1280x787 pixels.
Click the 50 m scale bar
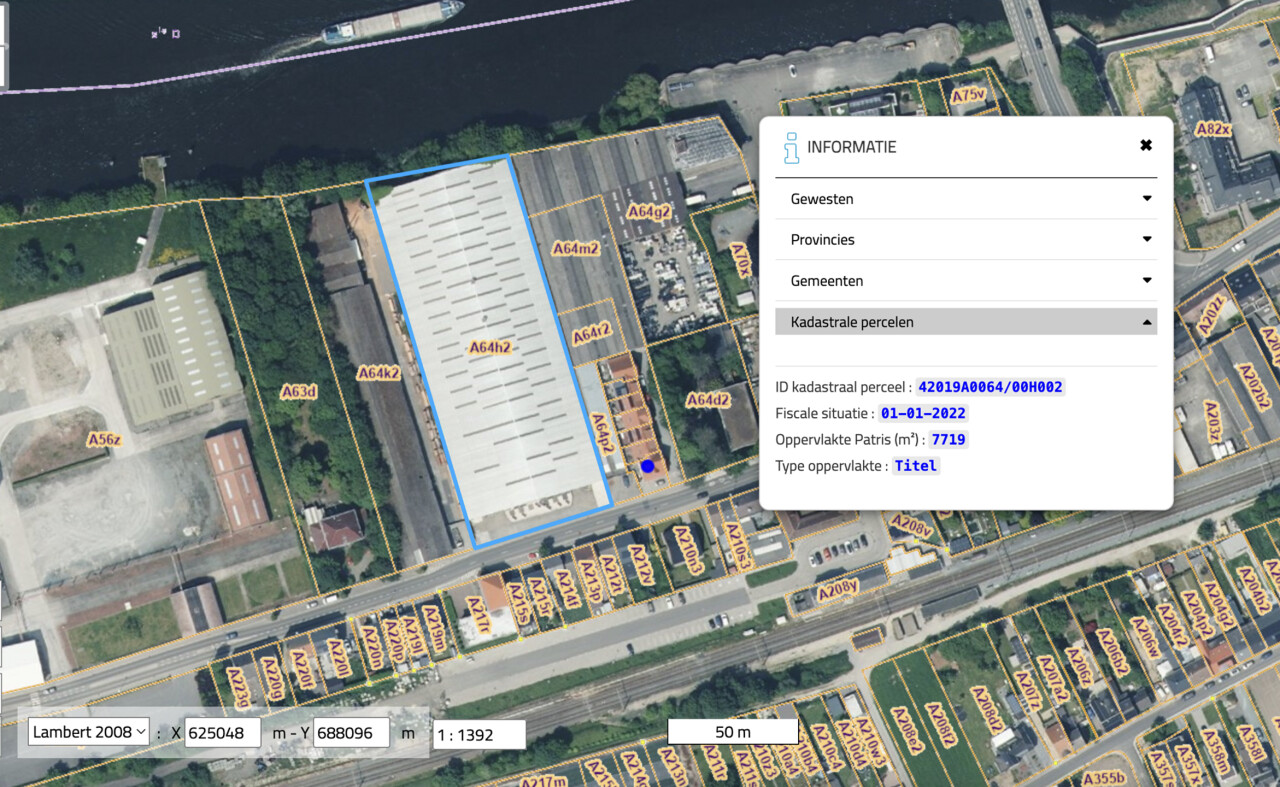click(x=732, y=732)
